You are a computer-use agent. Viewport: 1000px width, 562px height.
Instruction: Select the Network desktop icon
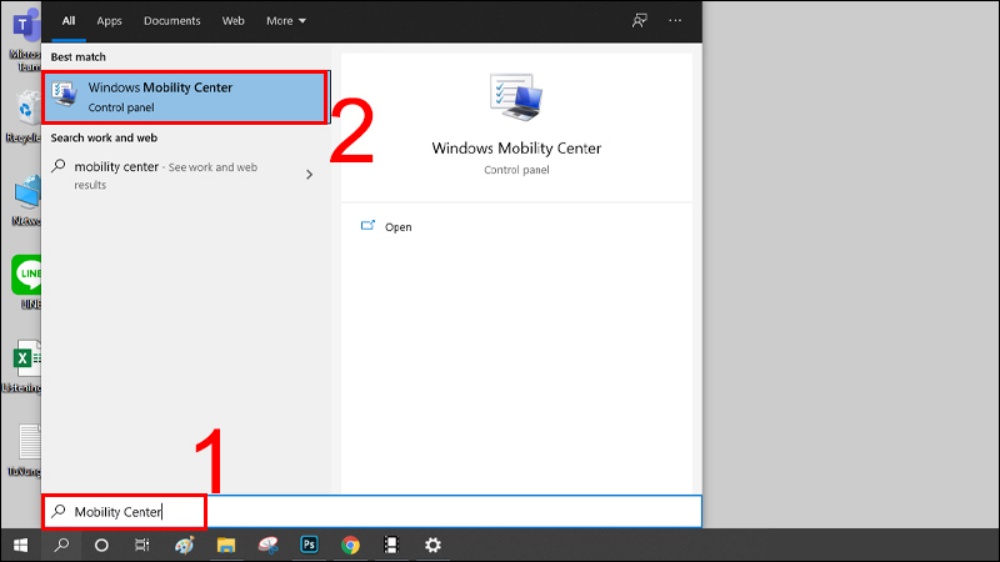(x=27, y=200)
